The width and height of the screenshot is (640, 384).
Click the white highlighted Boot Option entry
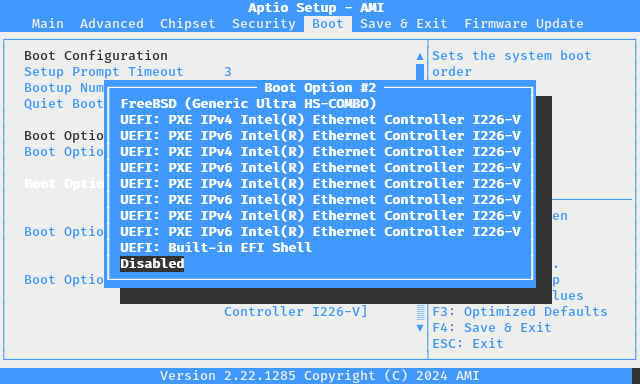point(64,184)
